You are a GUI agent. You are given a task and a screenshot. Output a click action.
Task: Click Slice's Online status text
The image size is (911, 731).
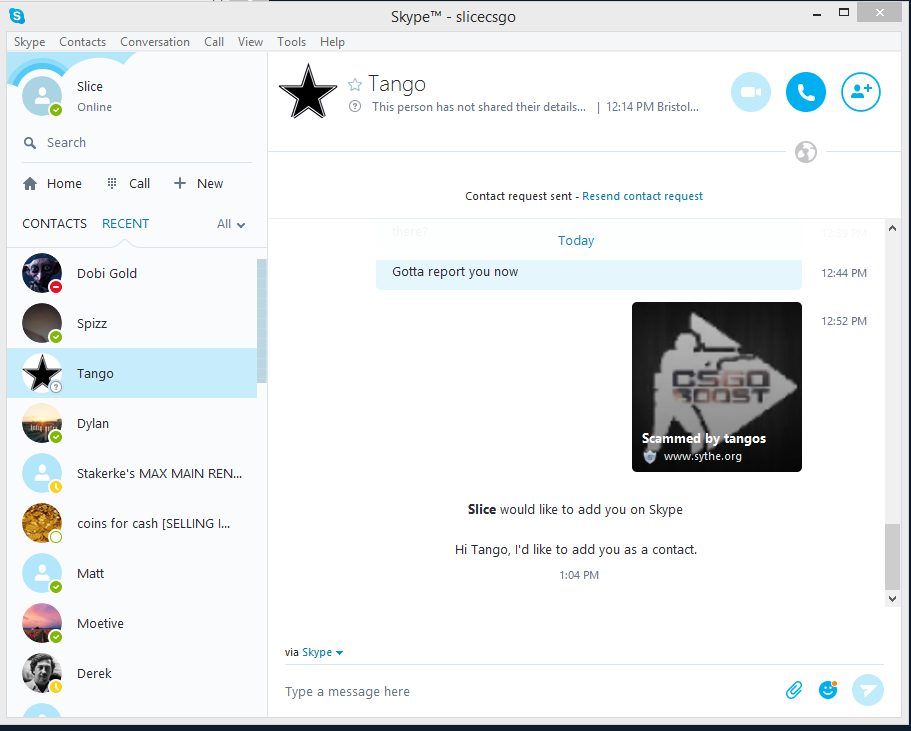[94, 107]
